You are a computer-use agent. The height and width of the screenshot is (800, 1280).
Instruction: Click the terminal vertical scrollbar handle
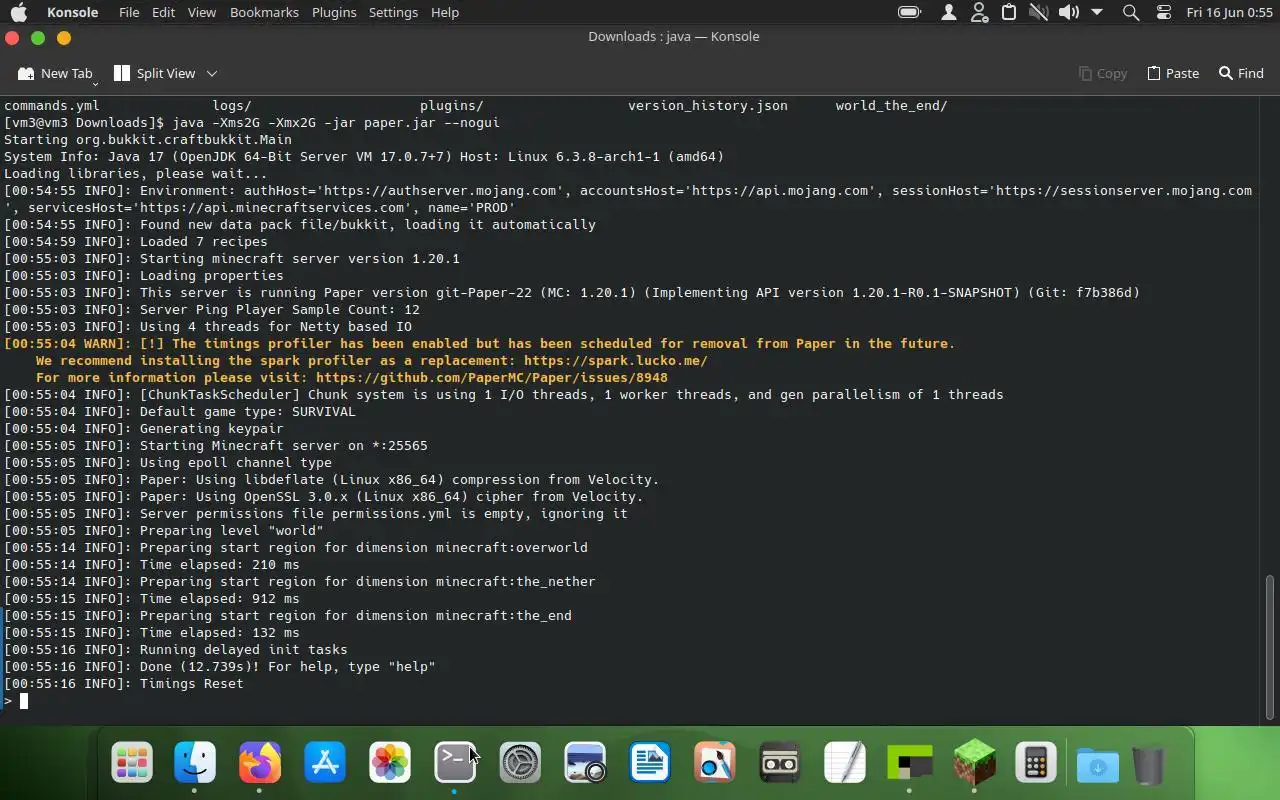[x=1271, y=646]
